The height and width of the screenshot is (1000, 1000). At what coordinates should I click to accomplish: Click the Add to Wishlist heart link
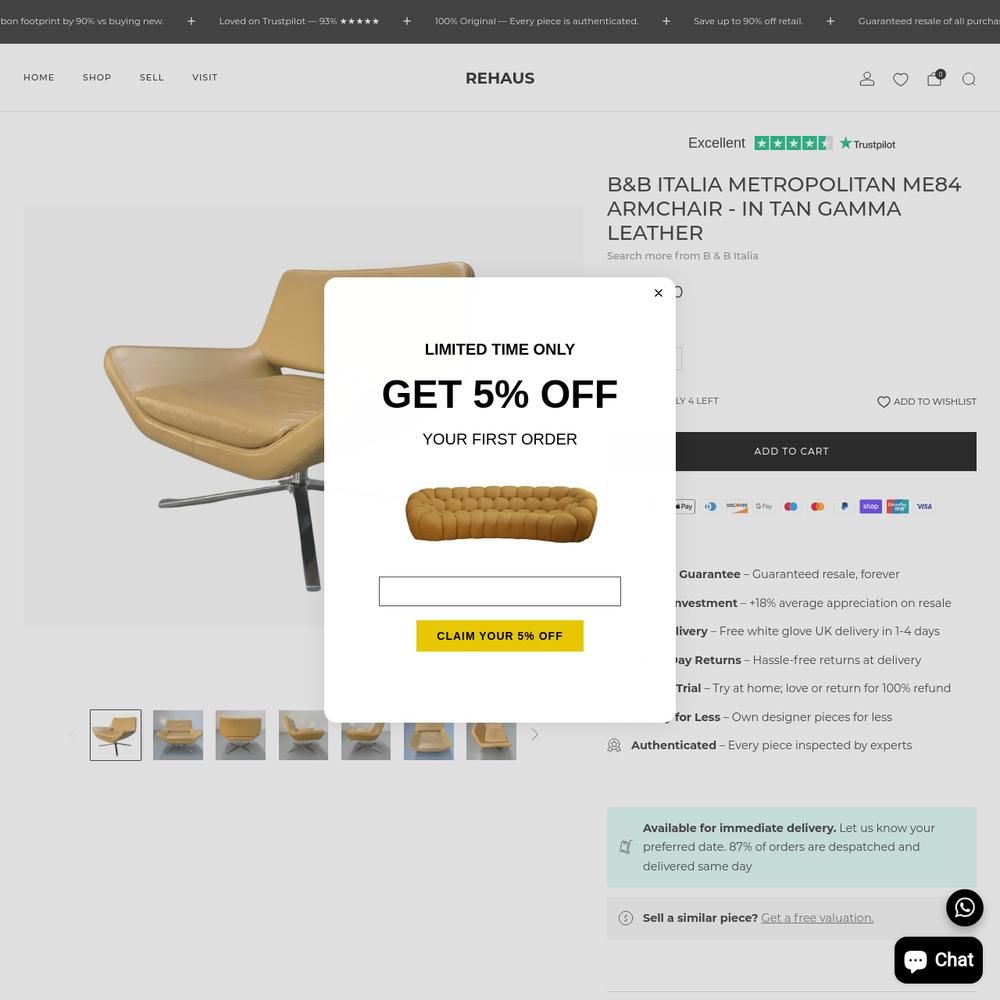click(x=927, y=401)
